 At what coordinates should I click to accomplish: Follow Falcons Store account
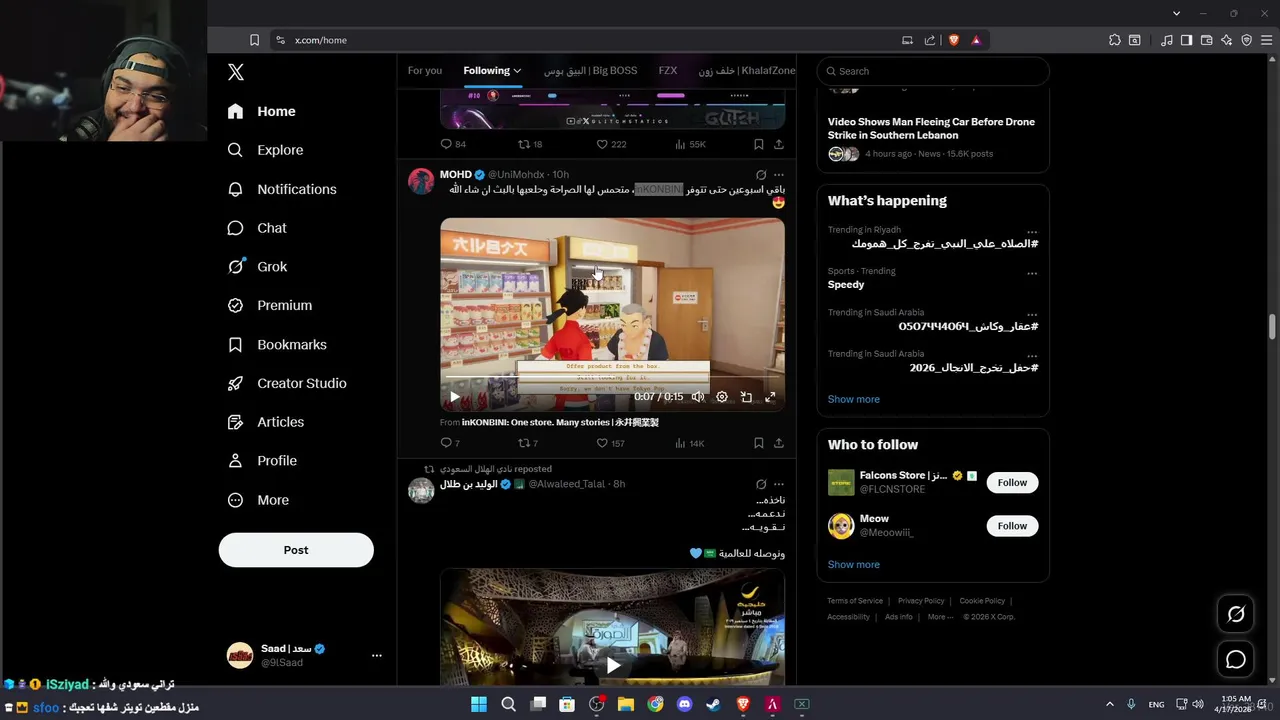pyautogui.click(x=1012, y=482)
